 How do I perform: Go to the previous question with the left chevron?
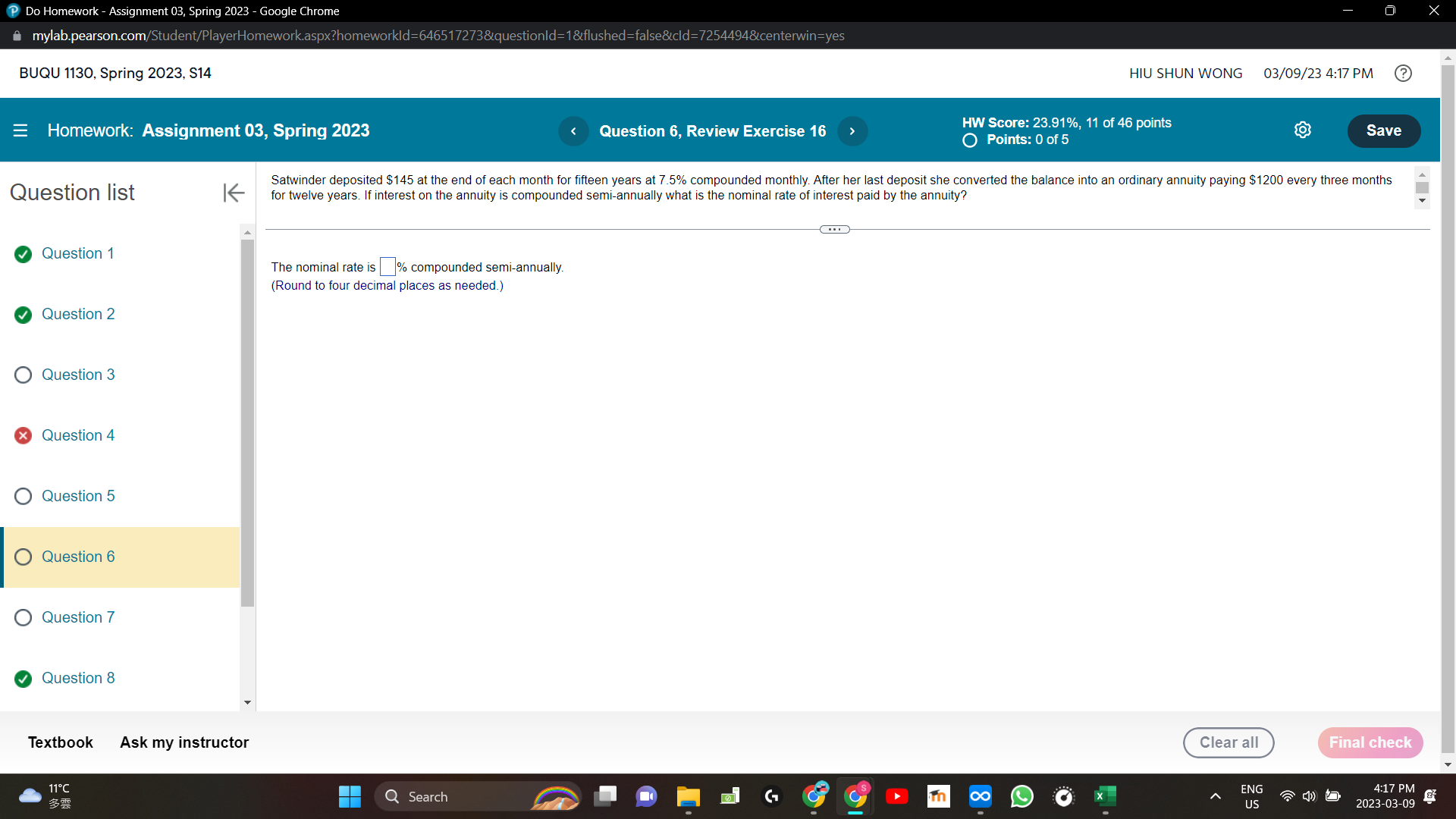tap(573, 130)
